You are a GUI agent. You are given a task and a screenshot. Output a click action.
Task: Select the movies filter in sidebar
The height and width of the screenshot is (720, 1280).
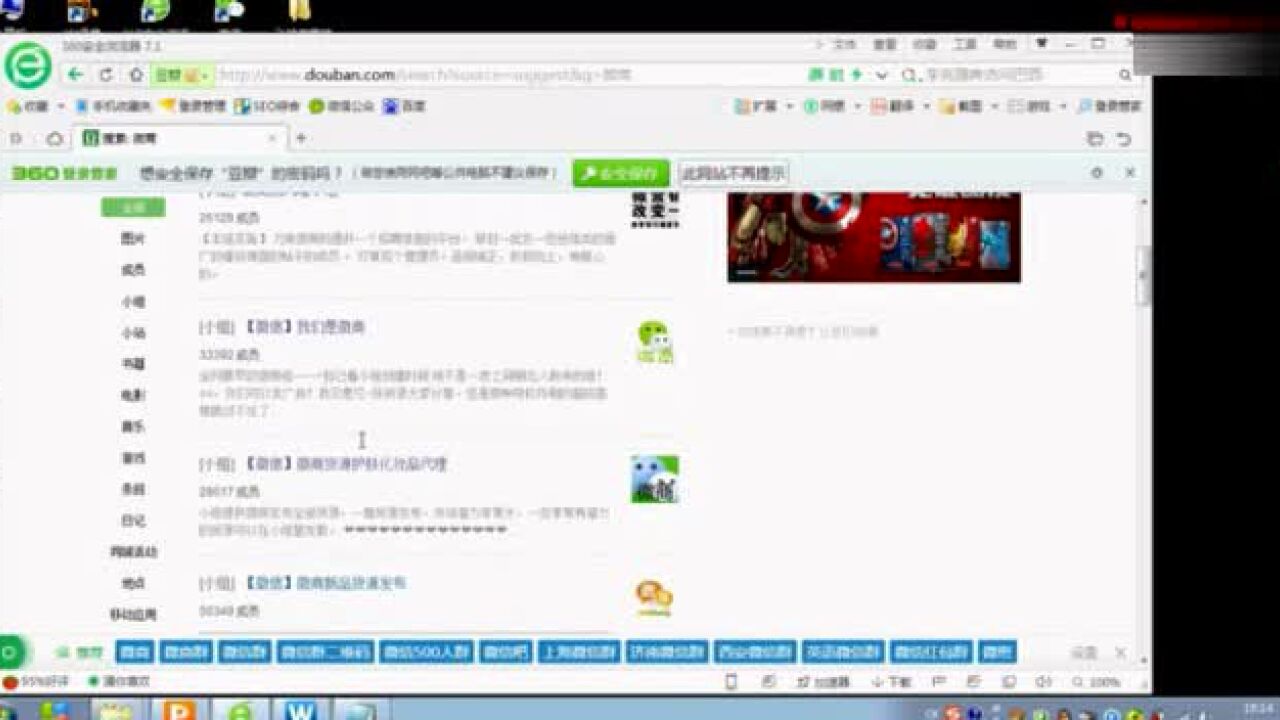pos(133,395)
